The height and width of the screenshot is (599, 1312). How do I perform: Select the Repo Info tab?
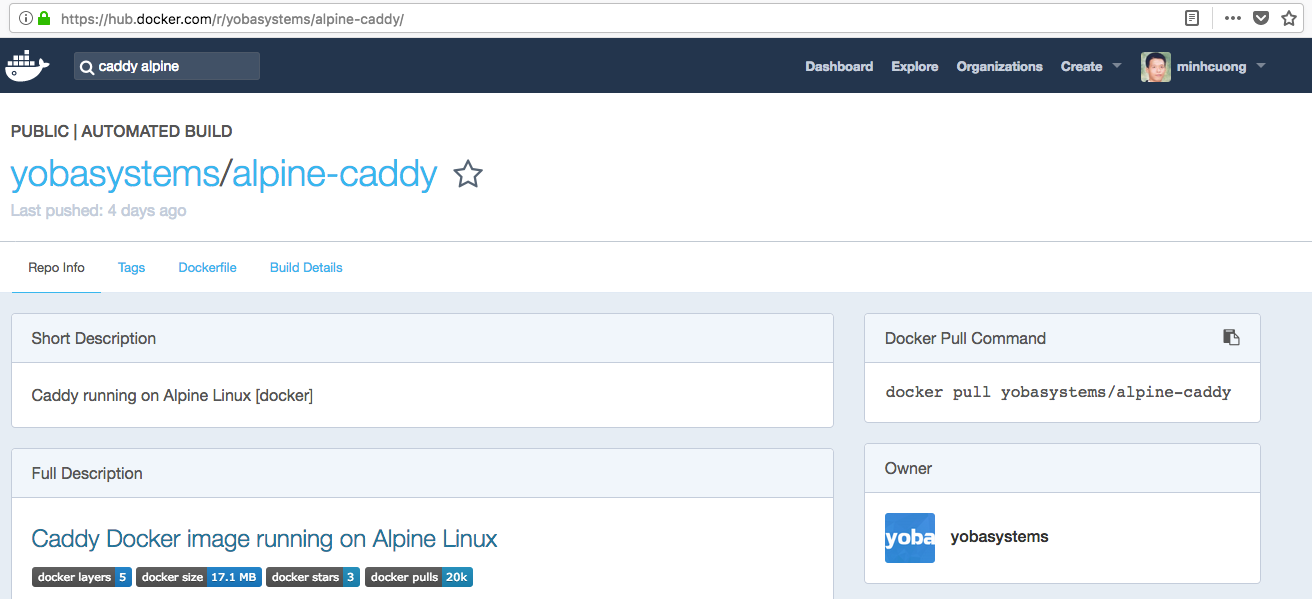click(x=57, y=267)
